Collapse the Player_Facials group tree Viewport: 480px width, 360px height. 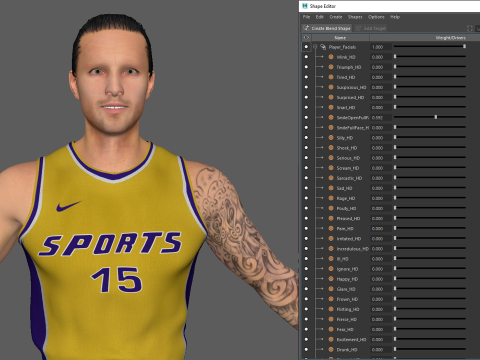tap(315, 47)
